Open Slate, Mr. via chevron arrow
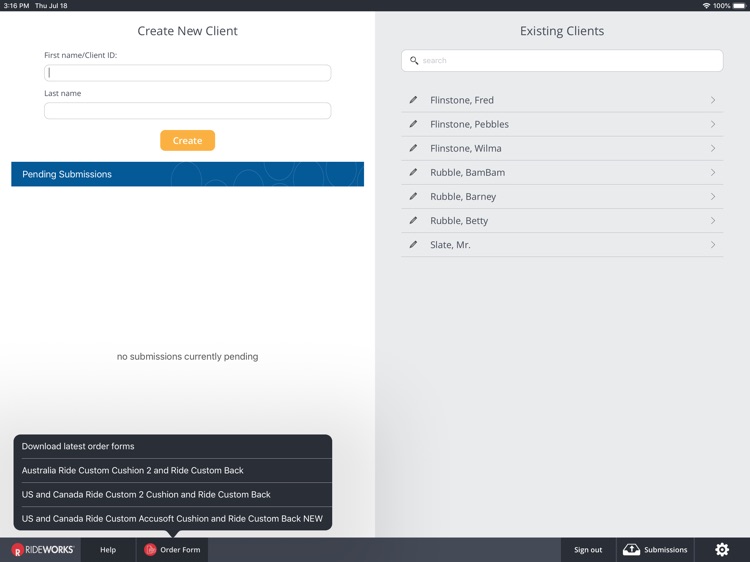 point(713,244)
